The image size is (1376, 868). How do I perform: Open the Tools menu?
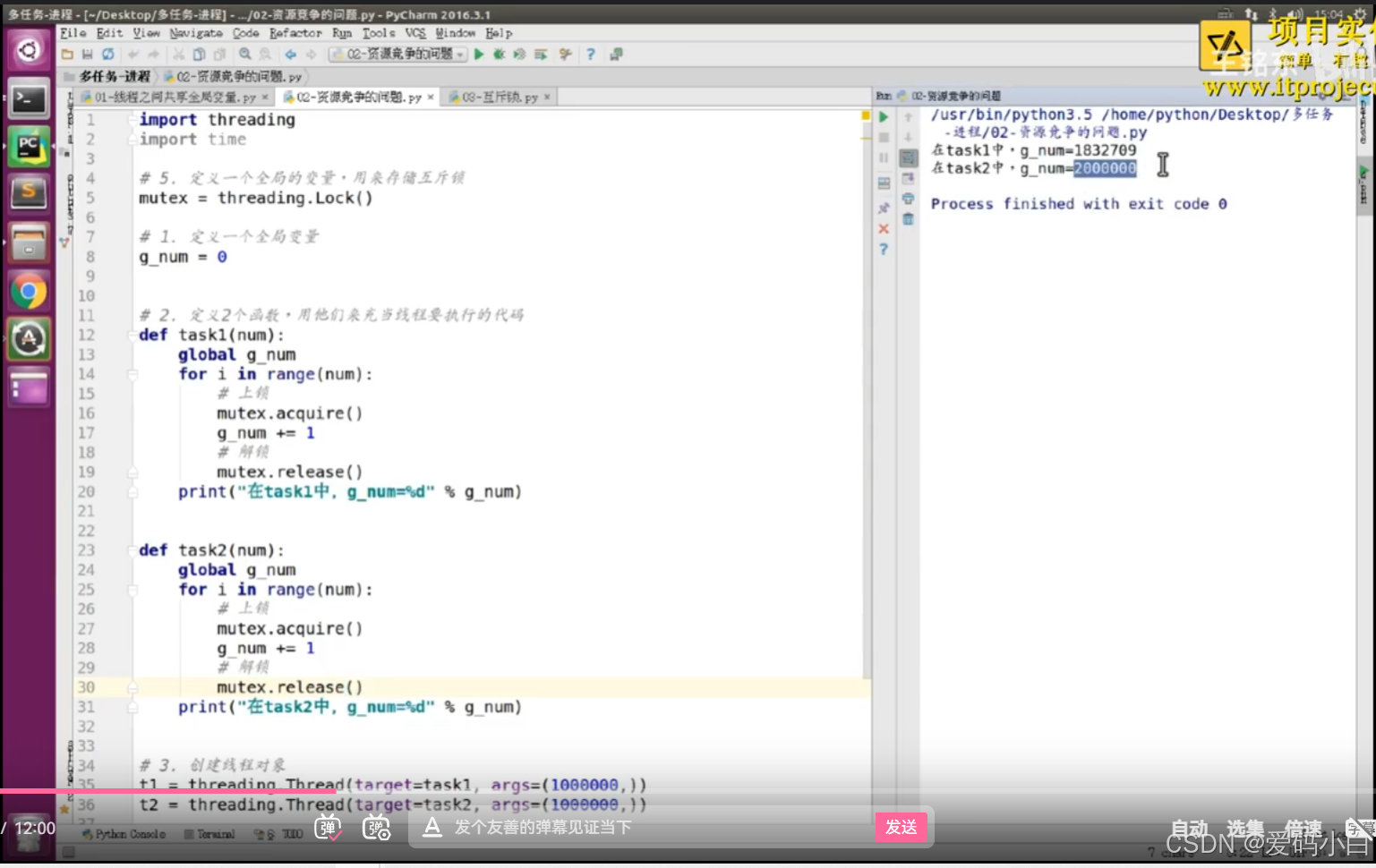[379, 33]
